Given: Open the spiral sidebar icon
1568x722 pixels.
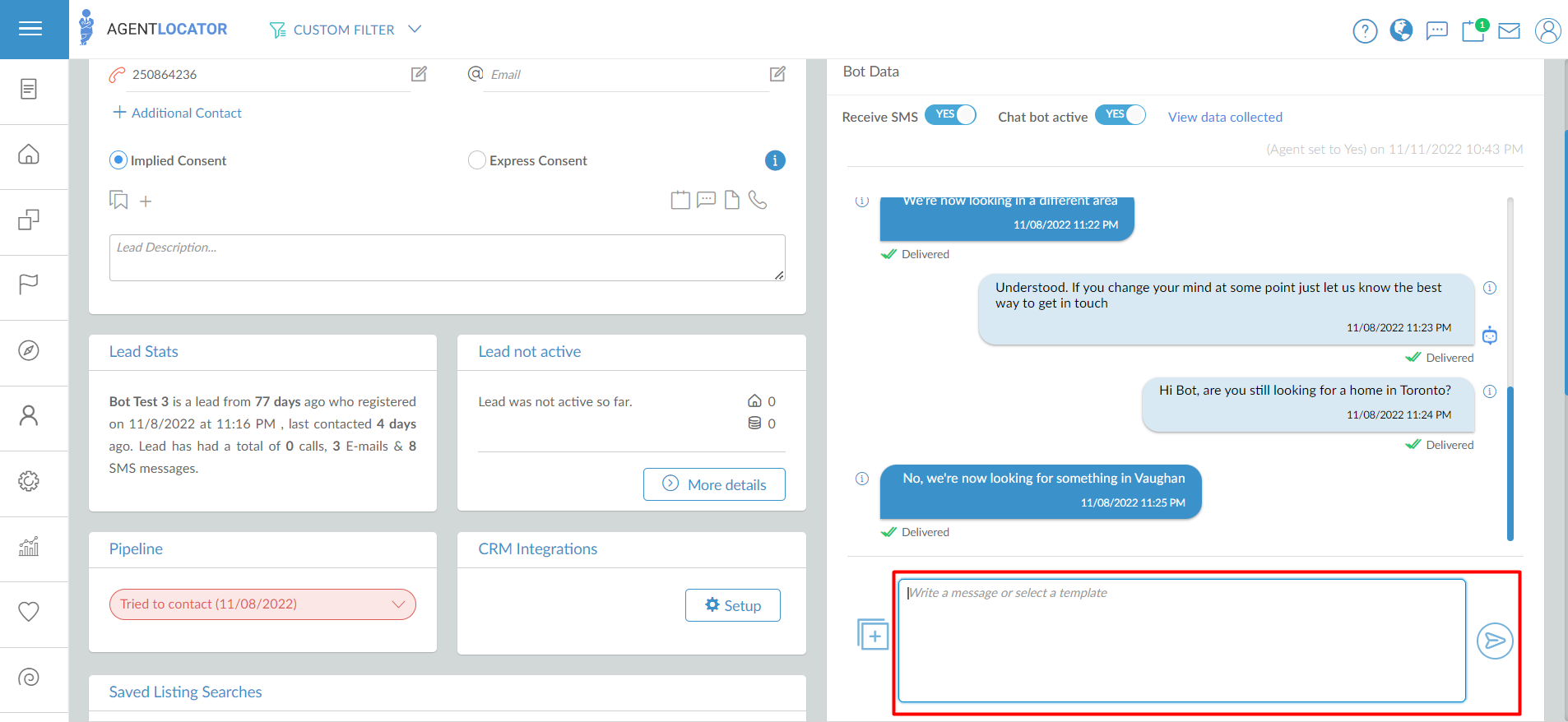Looking at the screenshot, I should [29, 678].
